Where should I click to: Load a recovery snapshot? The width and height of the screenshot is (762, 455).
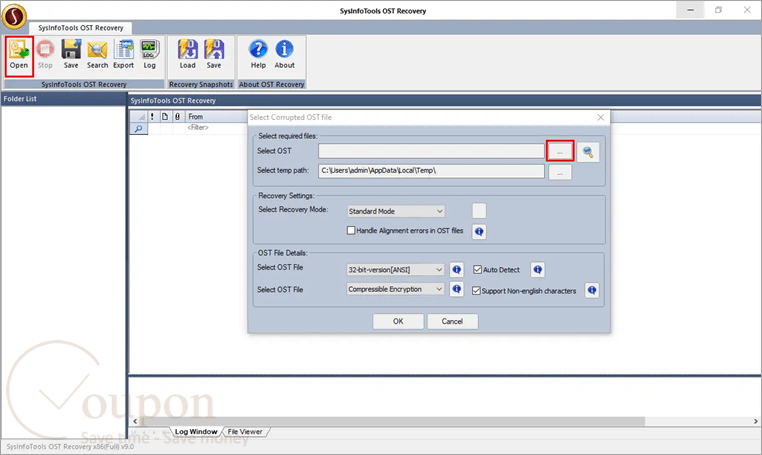click(188, 54)
